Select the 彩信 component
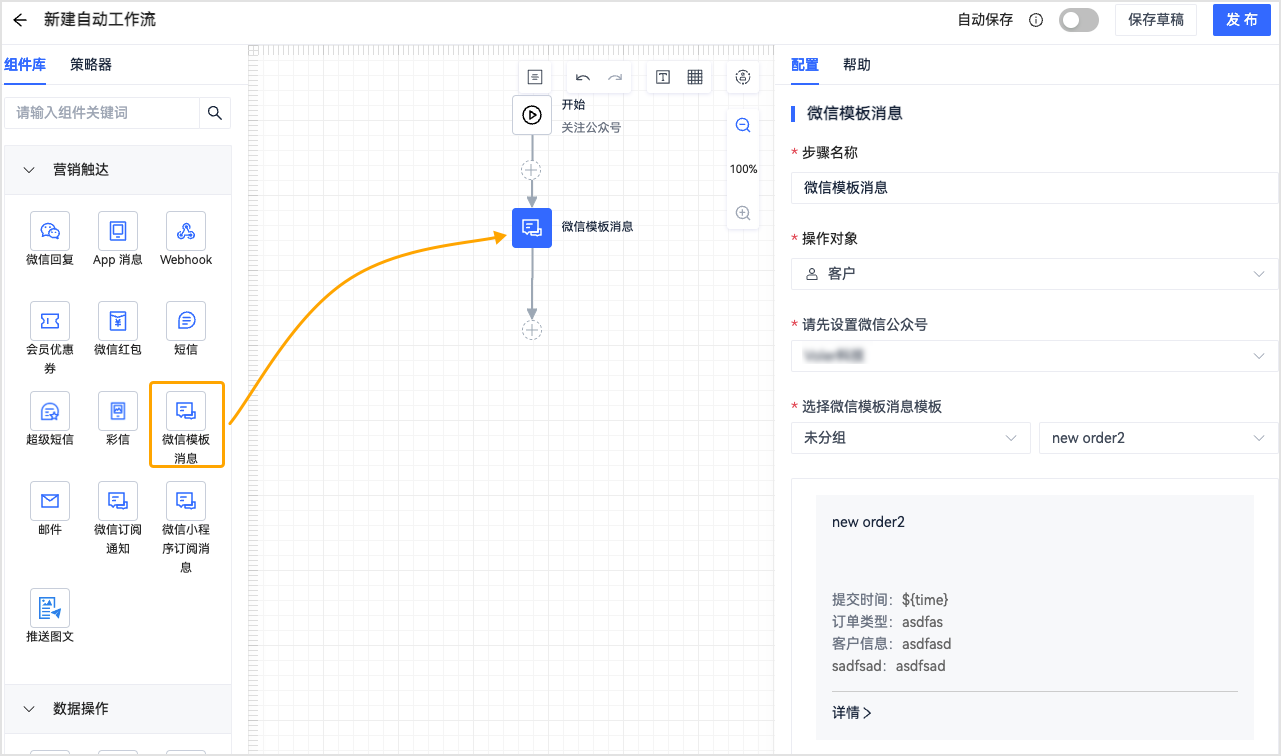 [x=118, y=419]
